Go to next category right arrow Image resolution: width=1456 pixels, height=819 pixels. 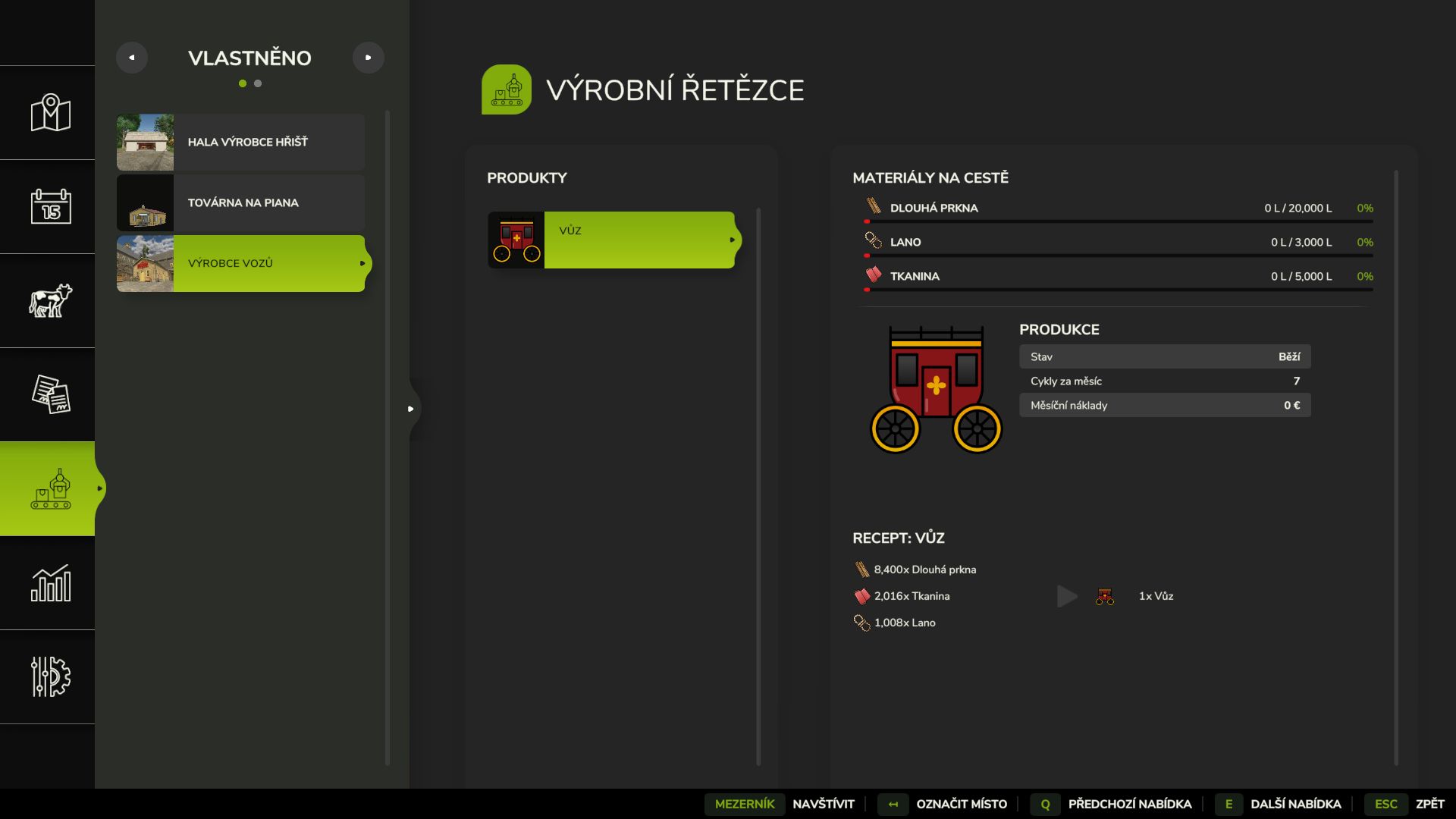(x=369, y=58)
